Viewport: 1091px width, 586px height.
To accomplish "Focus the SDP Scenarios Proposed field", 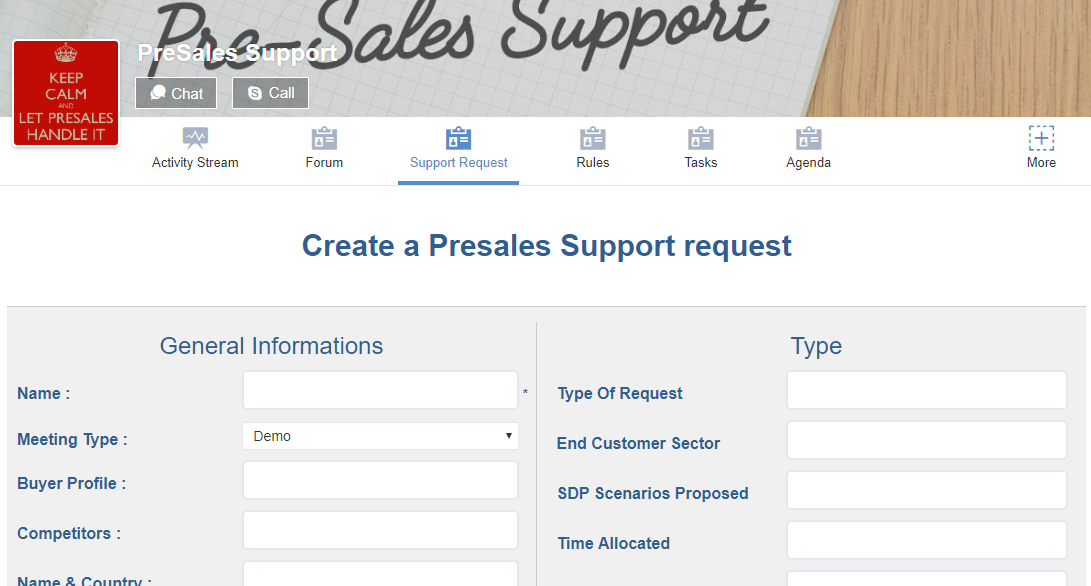I will (927, 490).
